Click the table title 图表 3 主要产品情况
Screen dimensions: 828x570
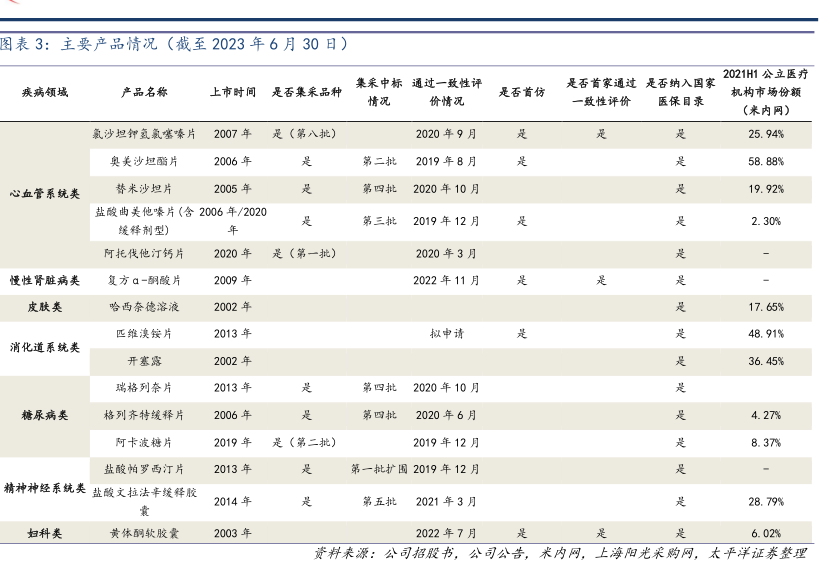(175, 44)
